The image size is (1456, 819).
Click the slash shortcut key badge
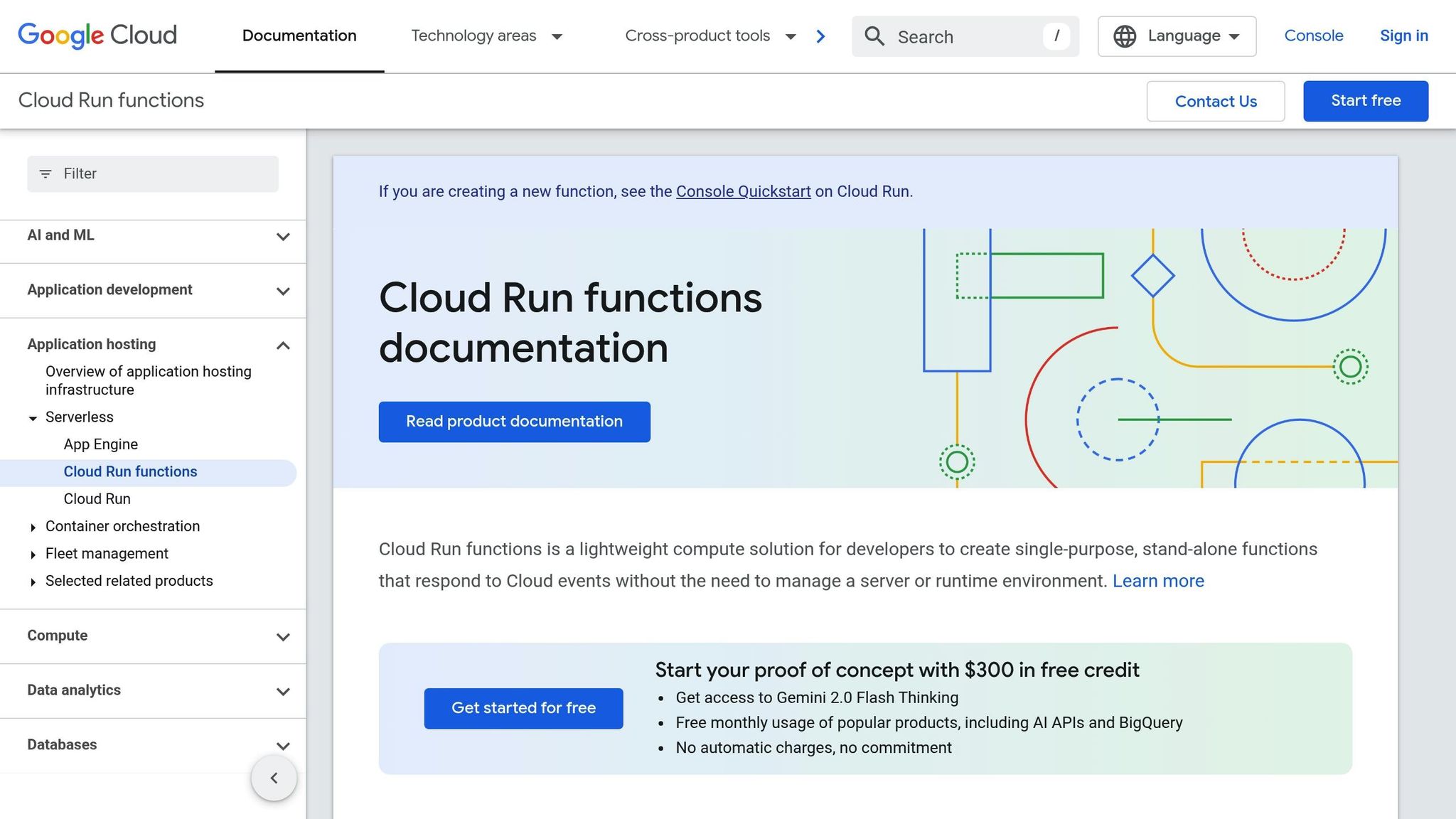[1056, 36]
